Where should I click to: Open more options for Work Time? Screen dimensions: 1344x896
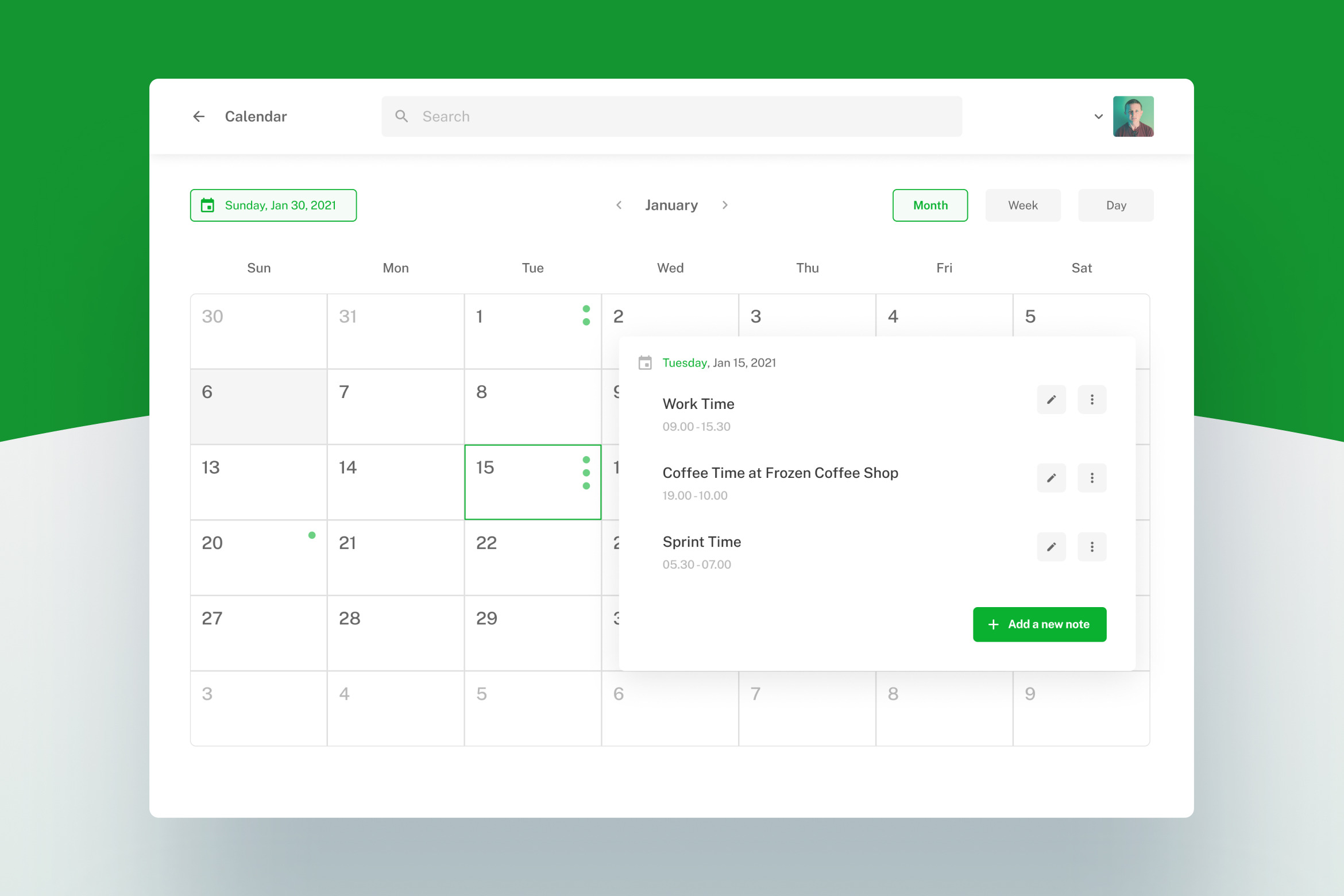coord(1091,400)
